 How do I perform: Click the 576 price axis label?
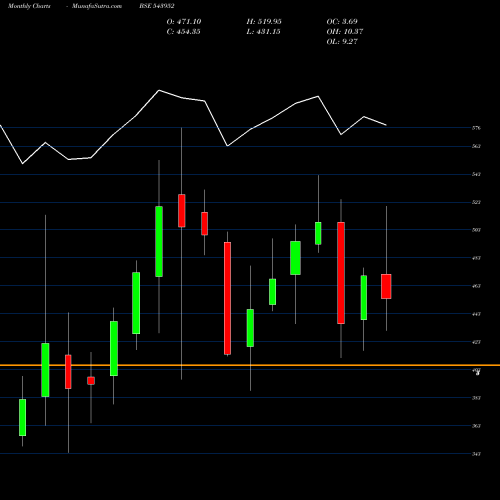click(476, 128)
